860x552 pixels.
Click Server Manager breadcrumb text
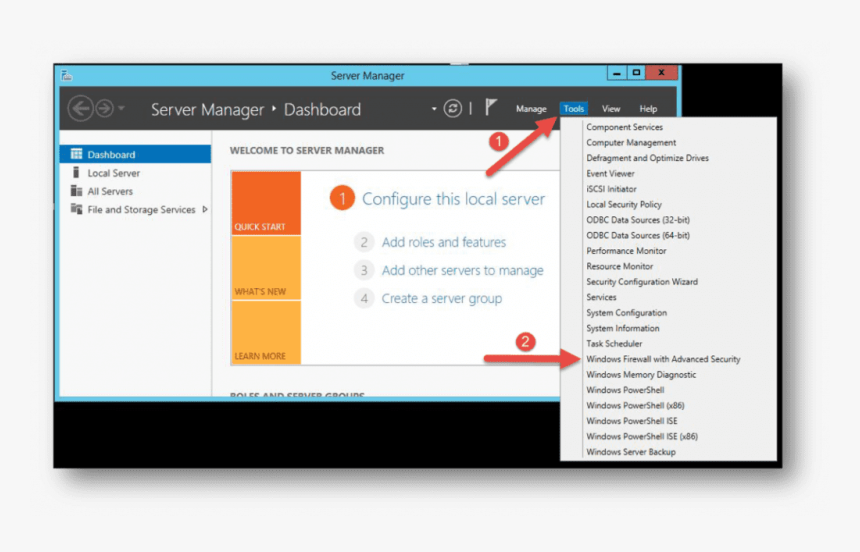[207, 109]
